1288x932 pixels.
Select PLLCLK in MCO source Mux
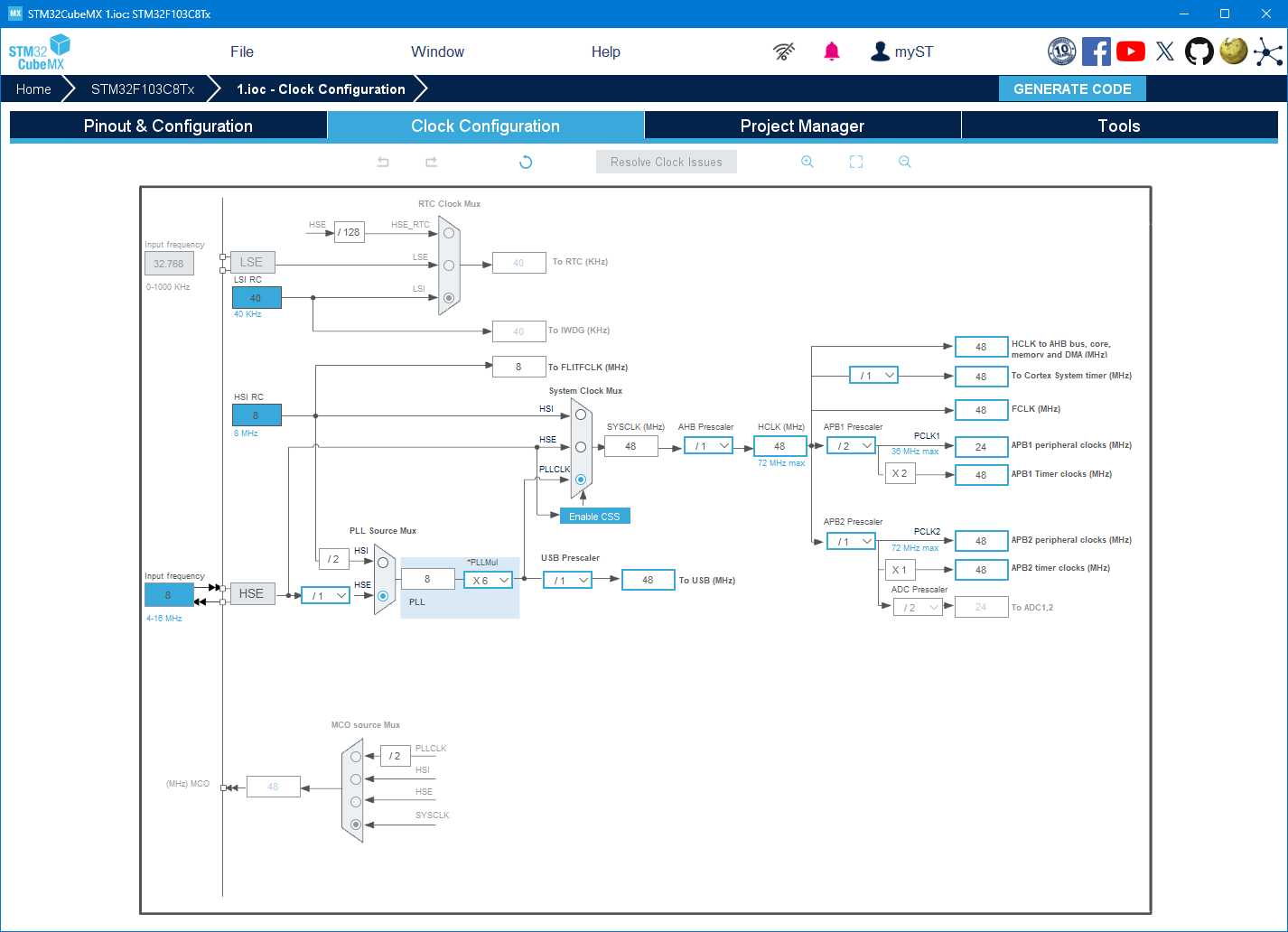coord(356,757)
